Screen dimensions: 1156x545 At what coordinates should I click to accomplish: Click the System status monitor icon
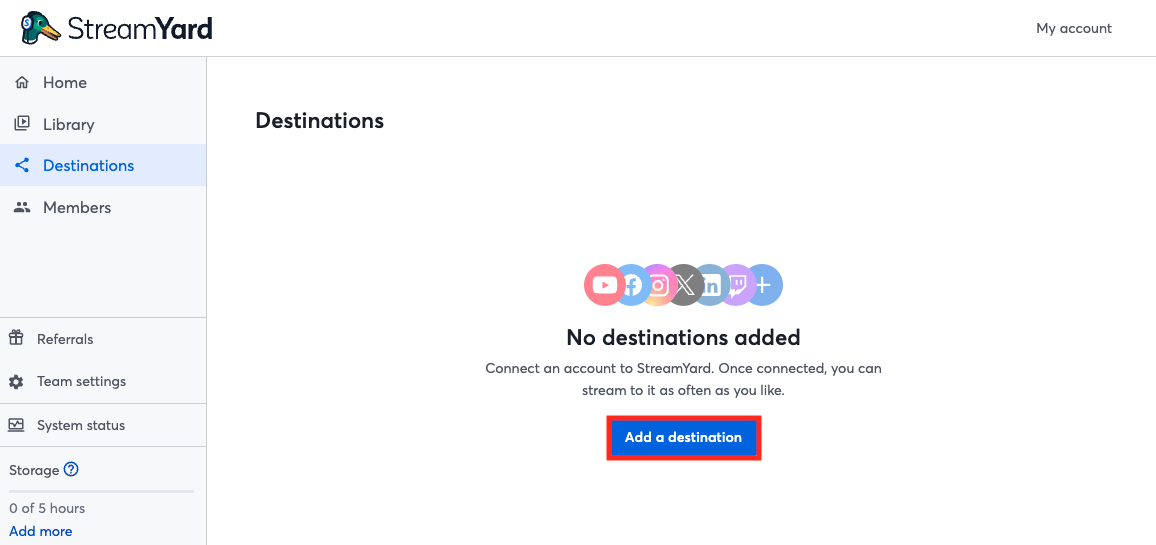[x=15, y=425]
